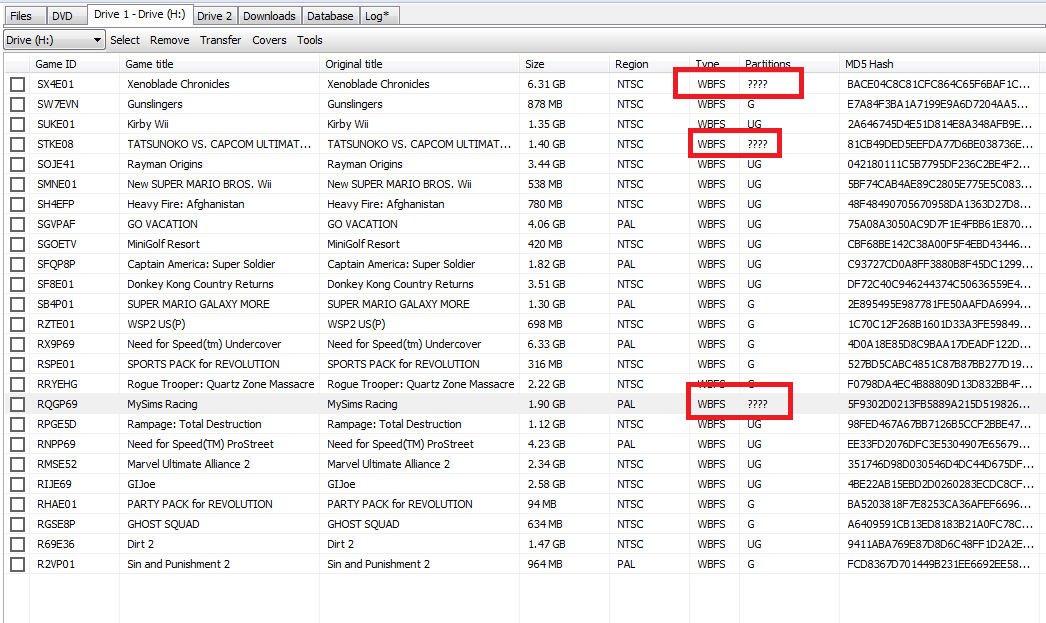Screen dimensions: 1046x623
Task: Open the Remove menu
Action: pos(169,40)
